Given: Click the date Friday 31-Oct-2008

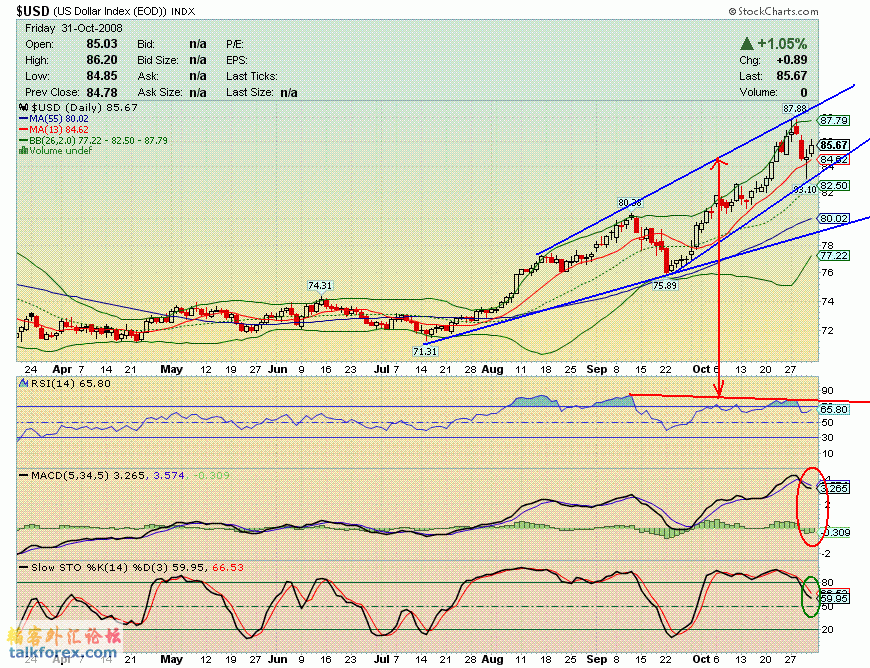Looking at the screenshot, I should tap(74, 28).
